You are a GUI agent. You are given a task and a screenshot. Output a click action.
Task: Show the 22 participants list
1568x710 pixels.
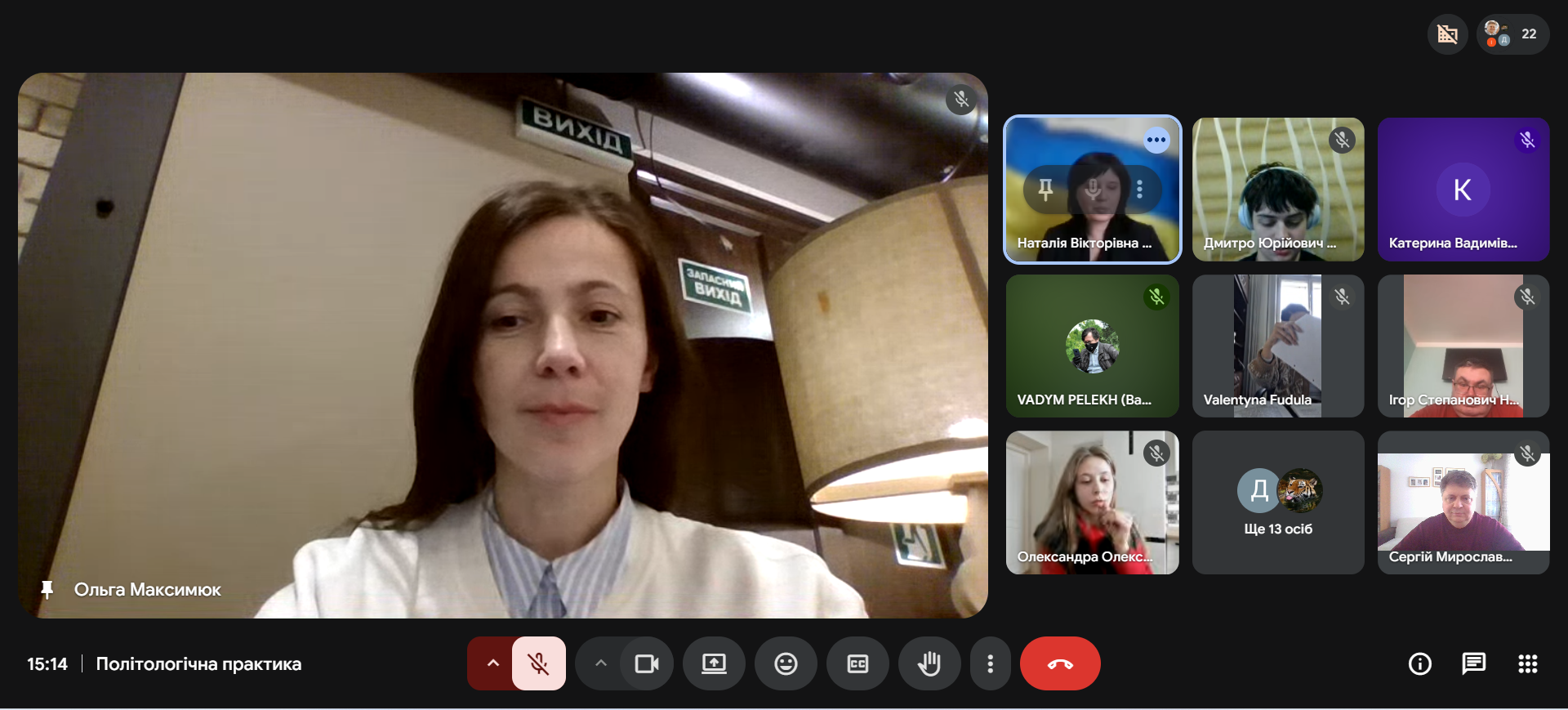tap(1512, 34)
